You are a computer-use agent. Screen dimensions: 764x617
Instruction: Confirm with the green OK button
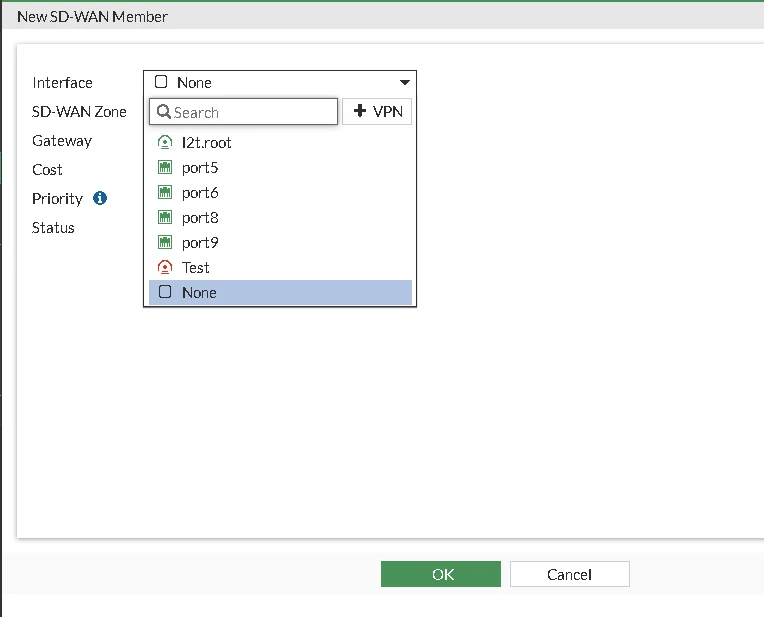point(440,574)
